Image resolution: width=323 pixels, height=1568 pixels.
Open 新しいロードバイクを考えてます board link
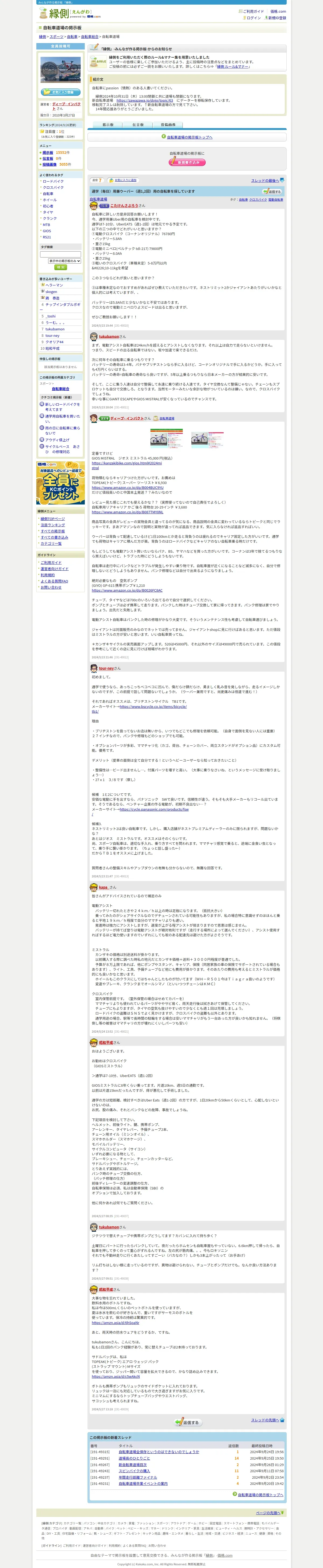pyautogui.click(x=62, y=407)
